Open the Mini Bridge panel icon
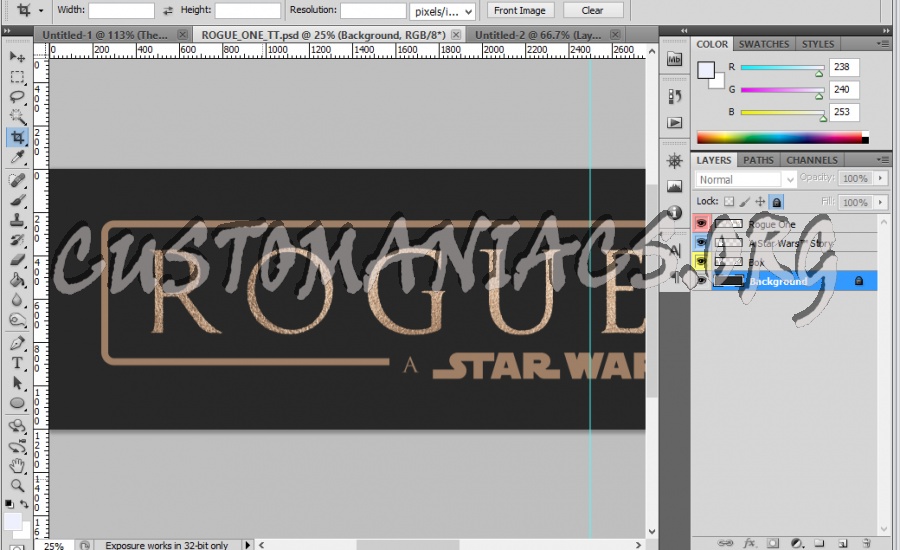This screenshot has height=550, width=900. (x=674, y=59)
